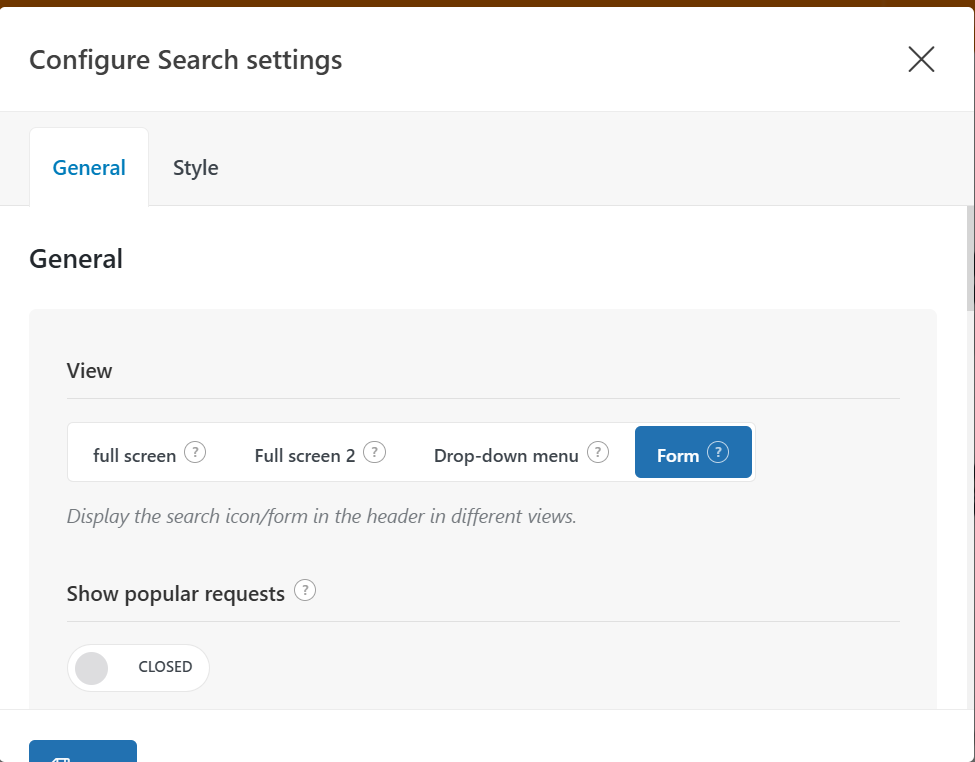Open help icon for Show popular requests
975x762 pixels.
pyautogui.click(x=305, y=590)
